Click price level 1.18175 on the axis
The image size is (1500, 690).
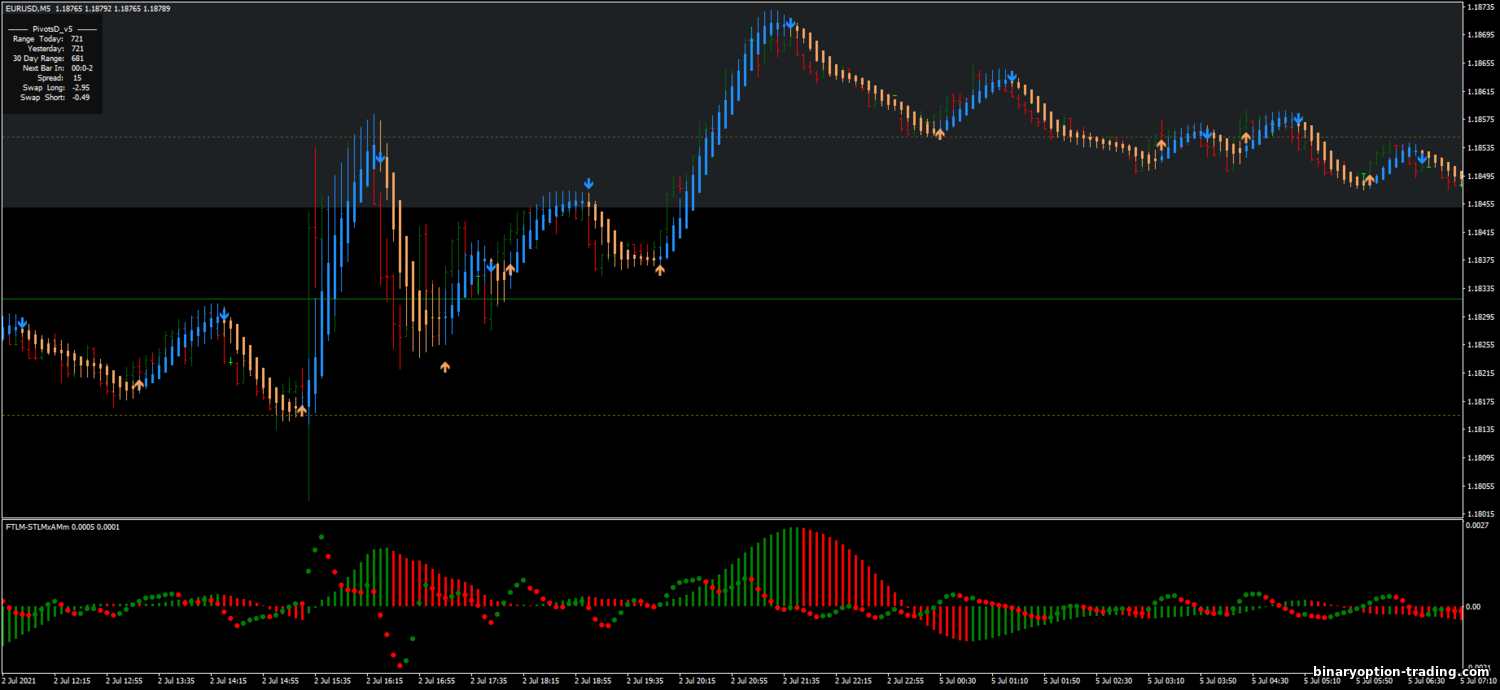1480,401
